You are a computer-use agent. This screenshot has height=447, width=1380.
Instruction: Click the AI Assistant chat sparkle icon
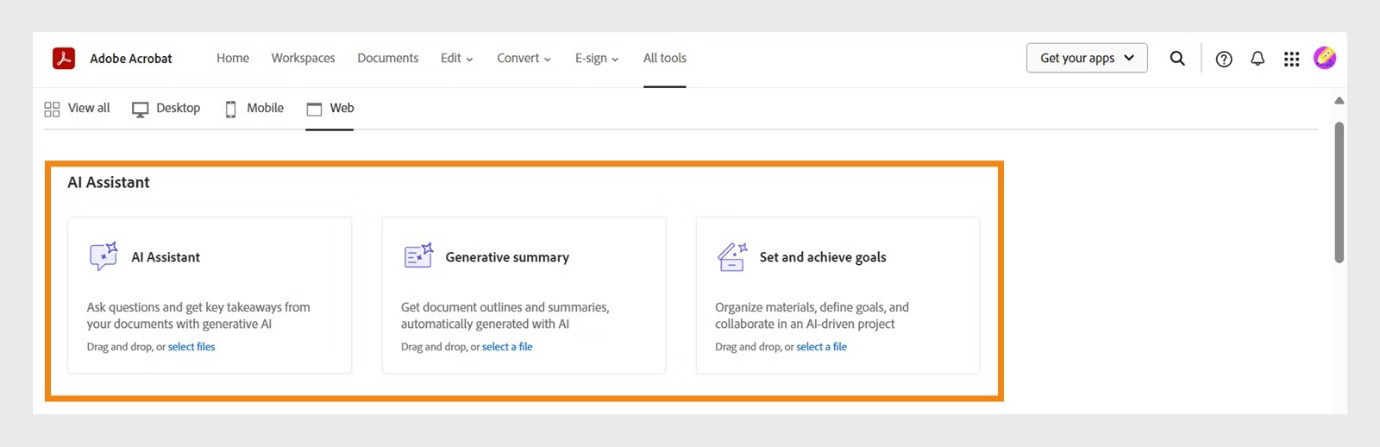click(x=104, y=257)
